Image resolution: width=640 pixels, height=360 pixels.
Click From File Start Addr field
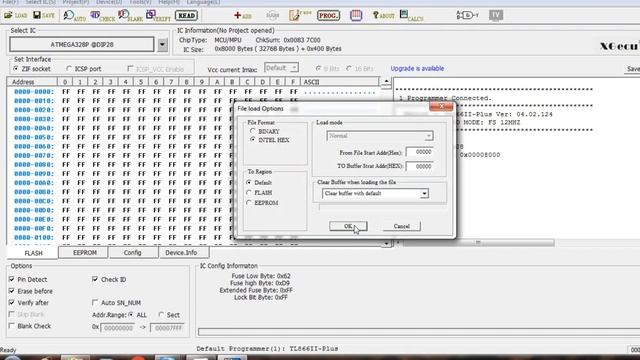coord(419,152)
